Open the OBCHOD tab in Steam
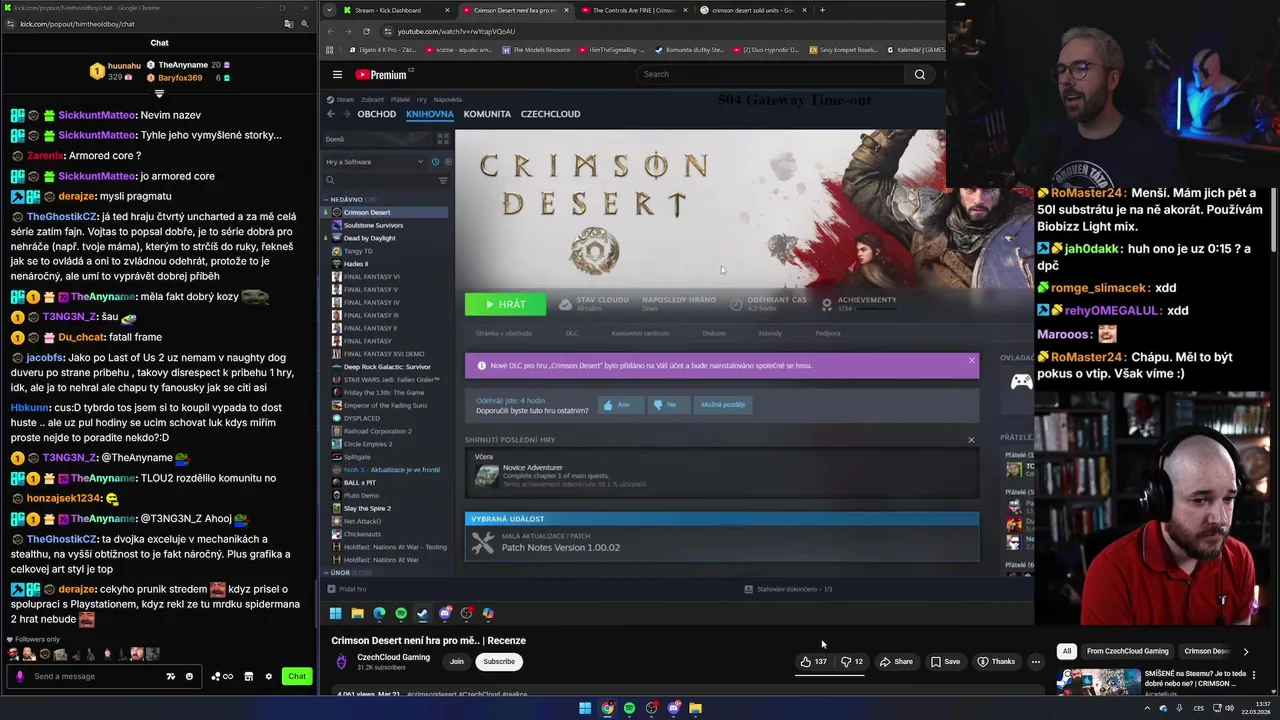Image resolution: width=1280 pixels, height=720 pixels. [x=376, y=114]
